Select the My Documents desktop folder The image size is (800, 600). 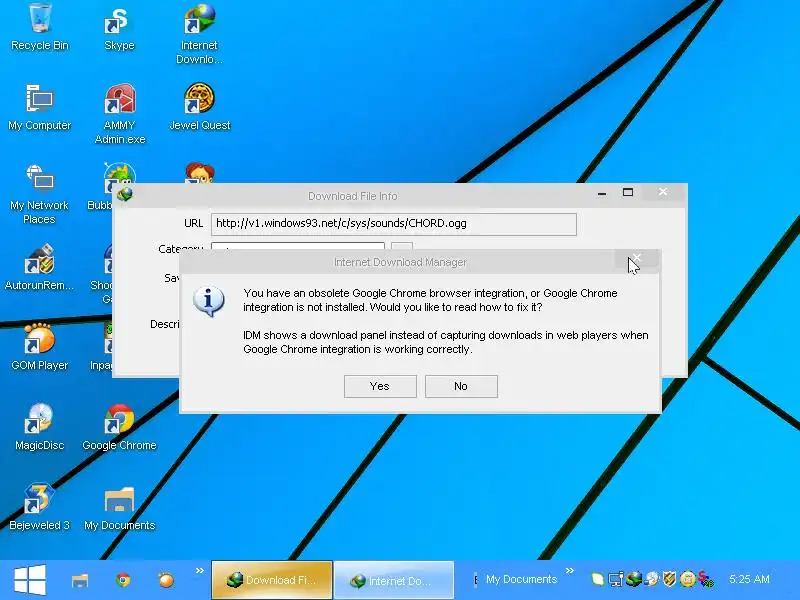(x=119, y=507)
